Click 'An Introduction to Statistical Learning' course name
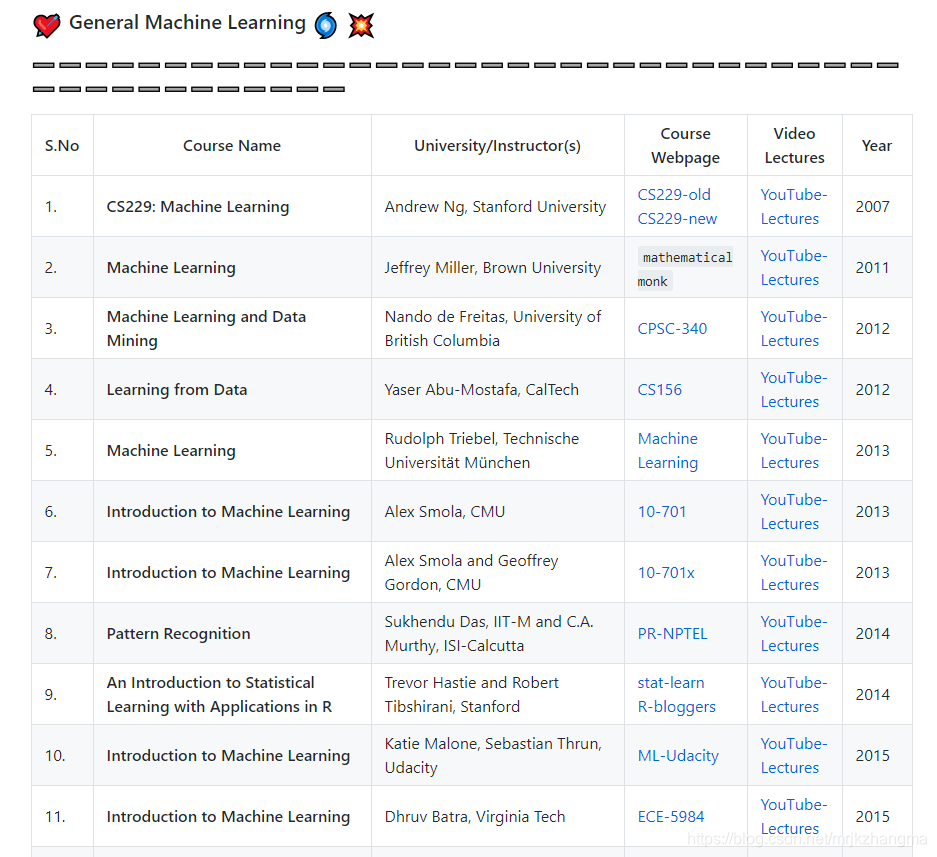937x857 pixels. [x=219, y=694]
